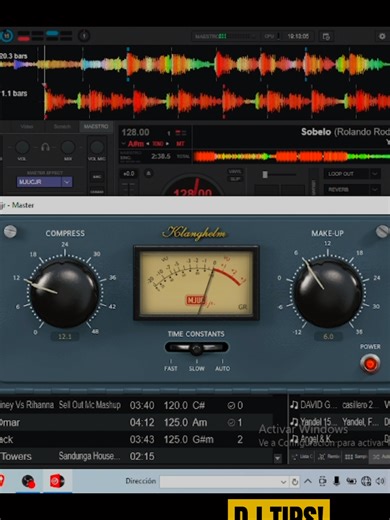Click the 128.00 BPM readout
The height and width of the screenshot is (520, 390).
pos(135,132)
